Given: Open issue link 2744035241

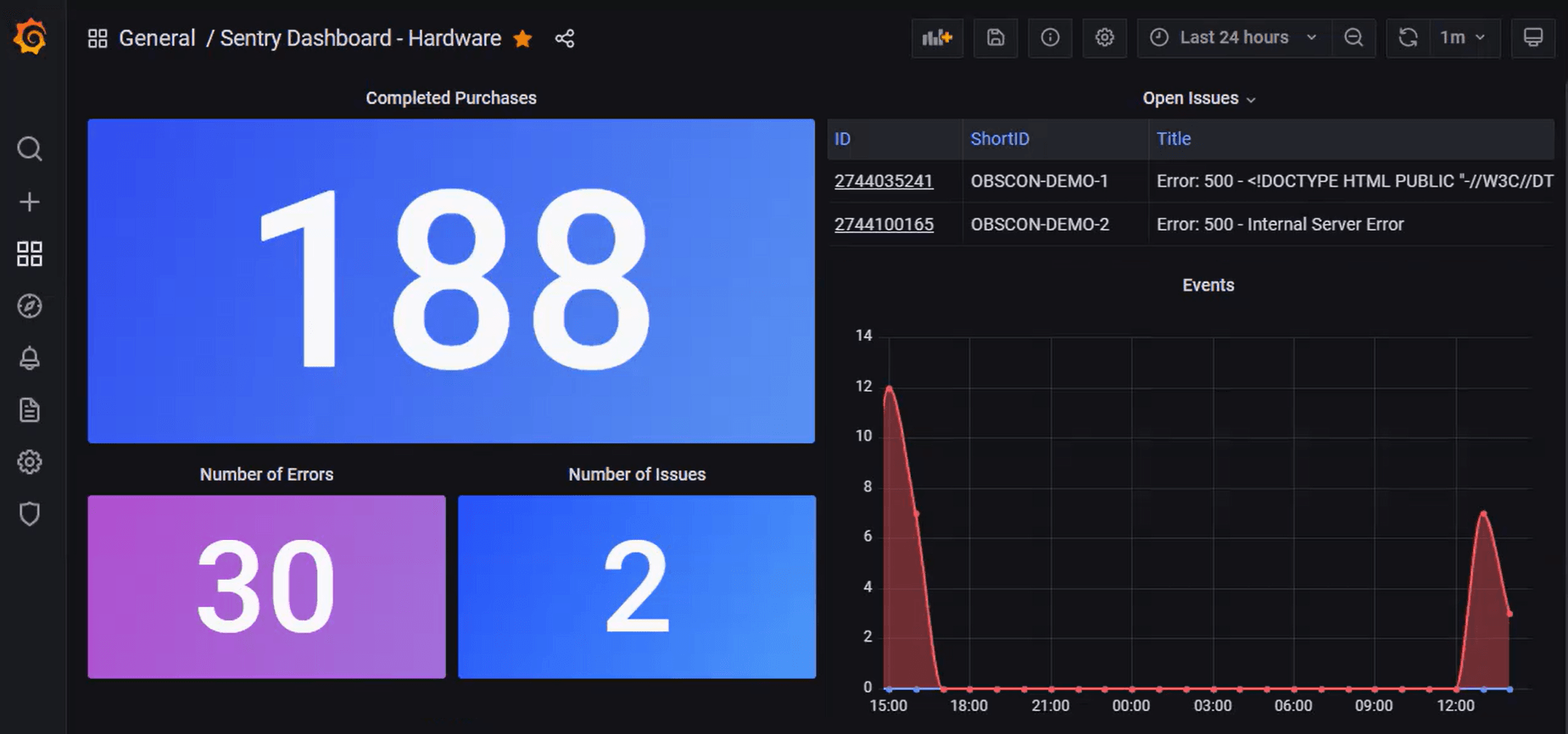Looking at the screenshot, I should pyautogui.click(x=884, y=181).
